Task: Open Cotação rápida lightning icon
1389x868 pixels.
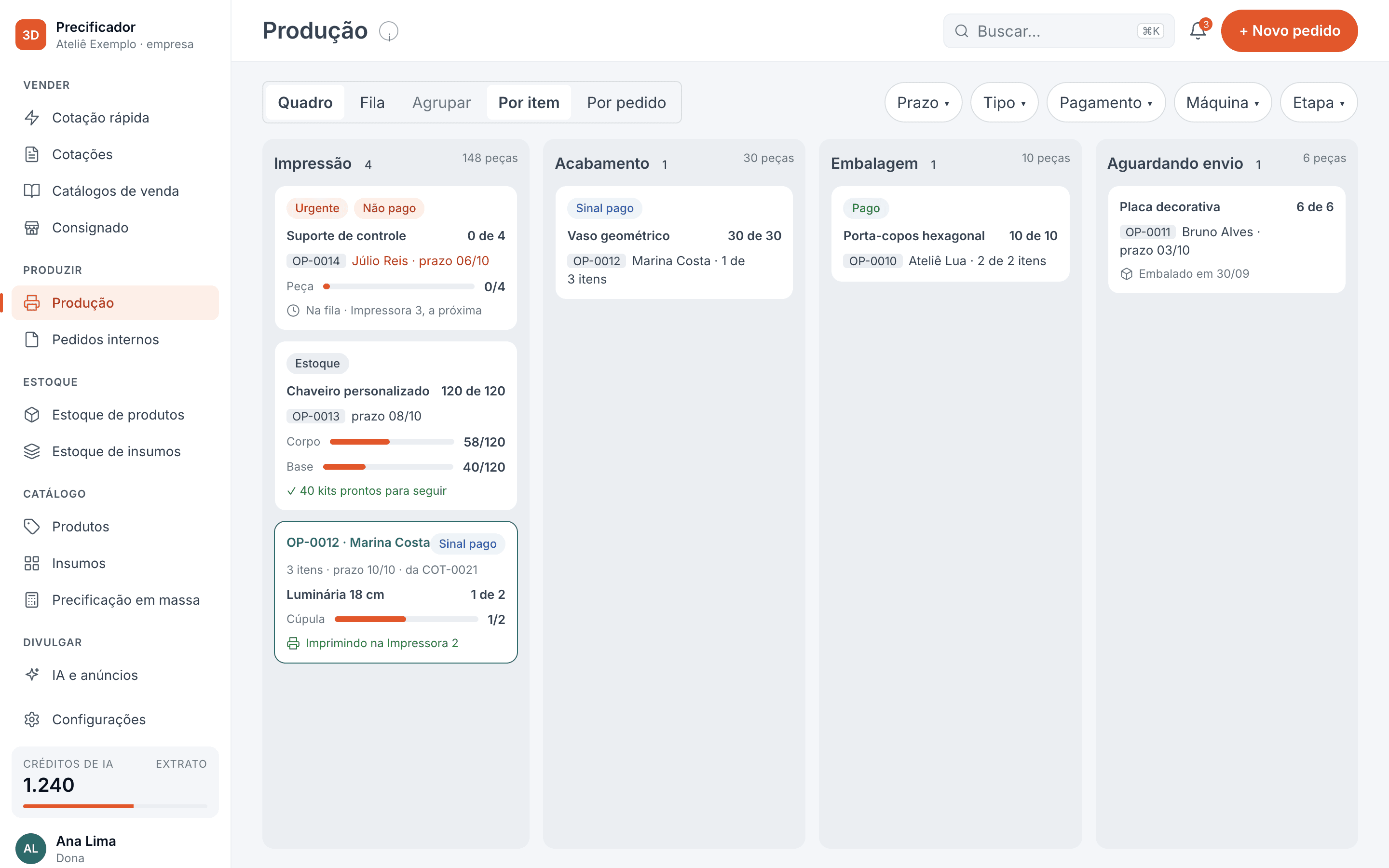Action: (x=32, y=118)
